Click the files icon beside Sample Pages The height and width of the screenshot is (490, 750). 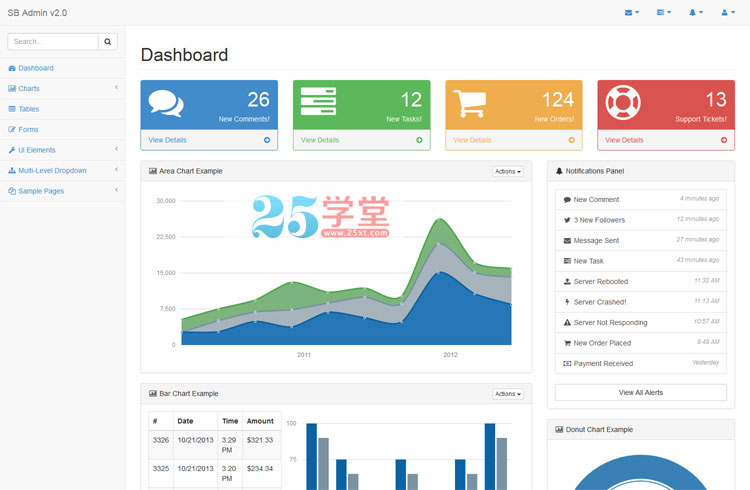click(x=12, y=191)
